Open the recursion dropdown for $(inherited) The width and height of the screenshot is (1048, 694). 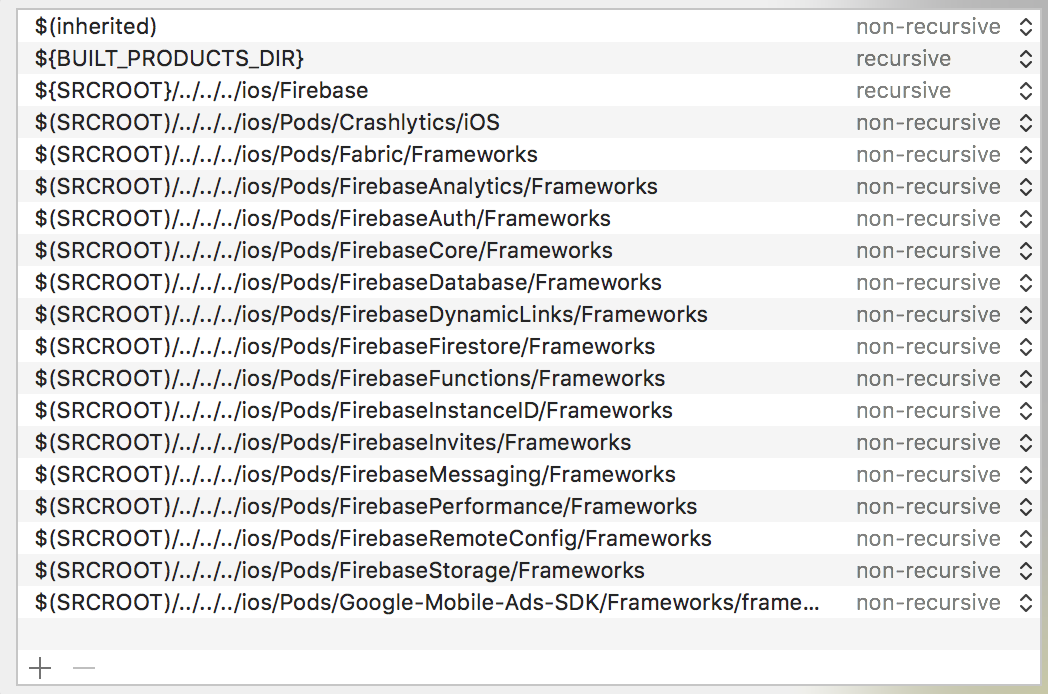pyautogui.click(x=1026, y=26)
